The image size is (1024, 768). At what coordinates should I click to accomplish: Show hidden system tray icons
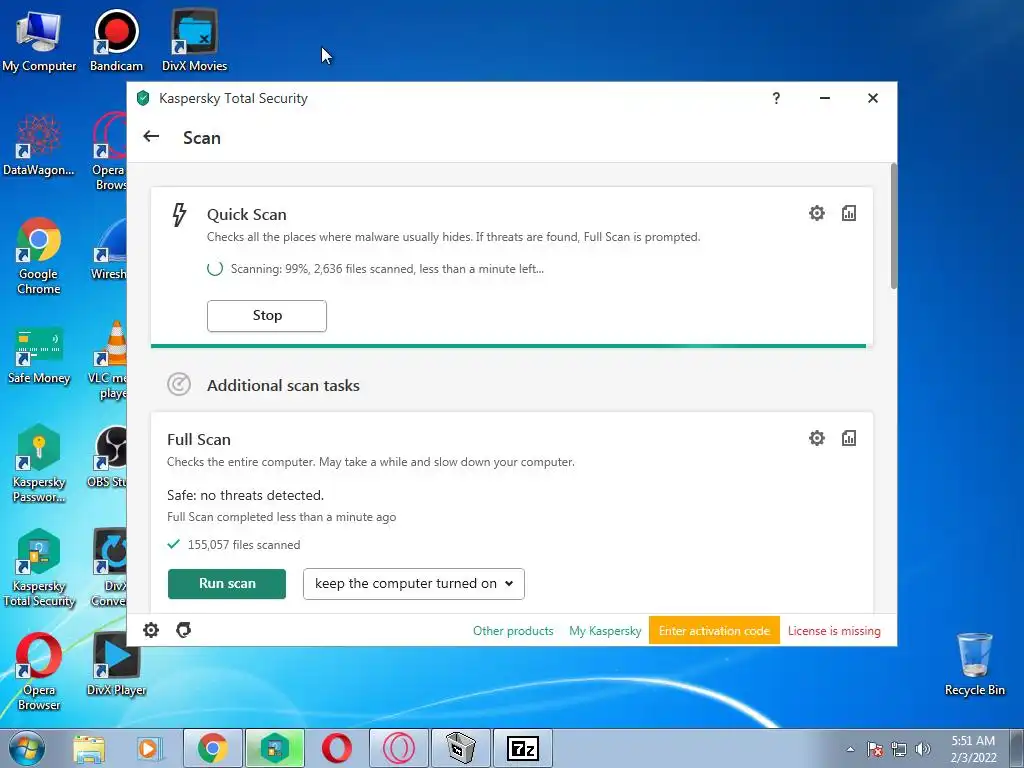coord(850,749)
